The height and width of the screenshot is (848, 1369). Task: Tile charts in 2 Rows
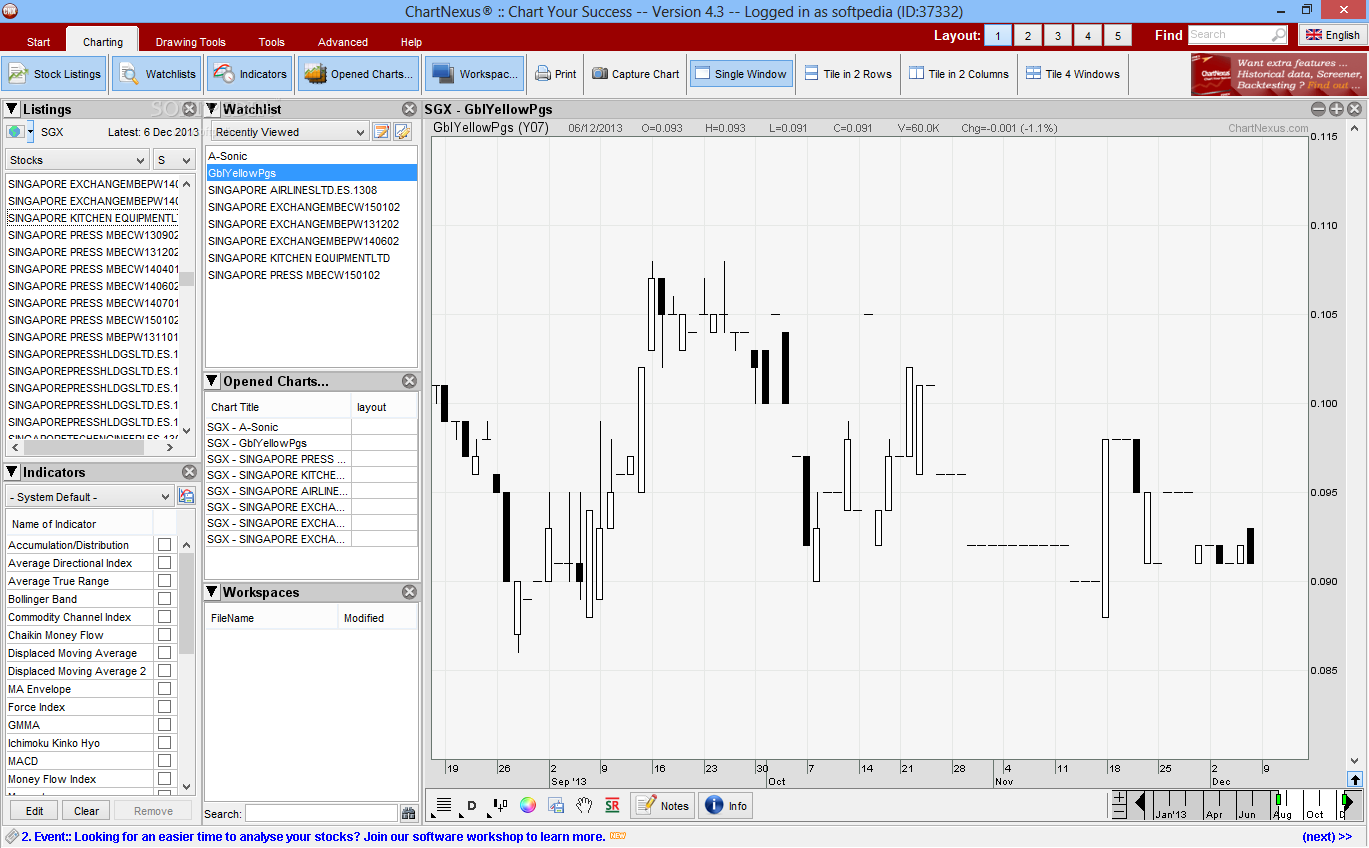pyautogui.click(x=846, y=74)
